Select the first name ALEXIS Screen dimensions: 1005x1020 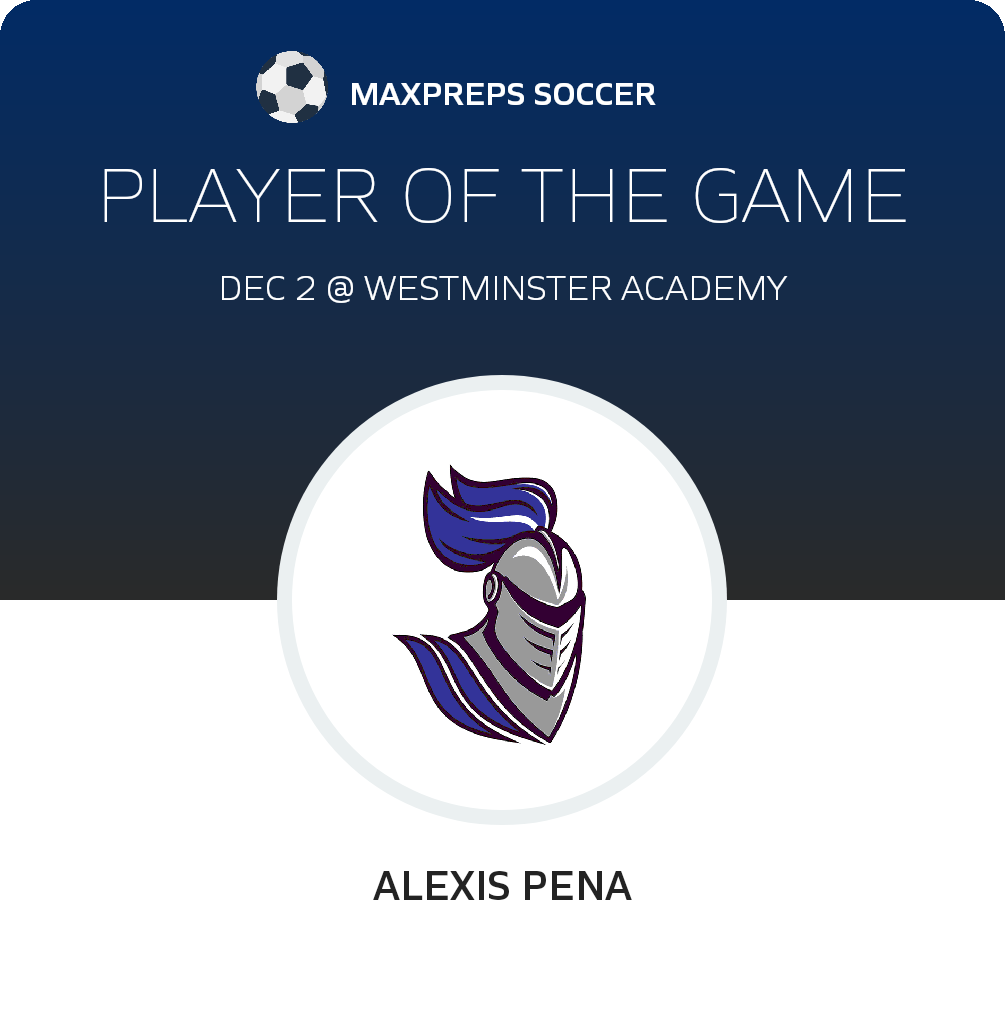(442, 886)
